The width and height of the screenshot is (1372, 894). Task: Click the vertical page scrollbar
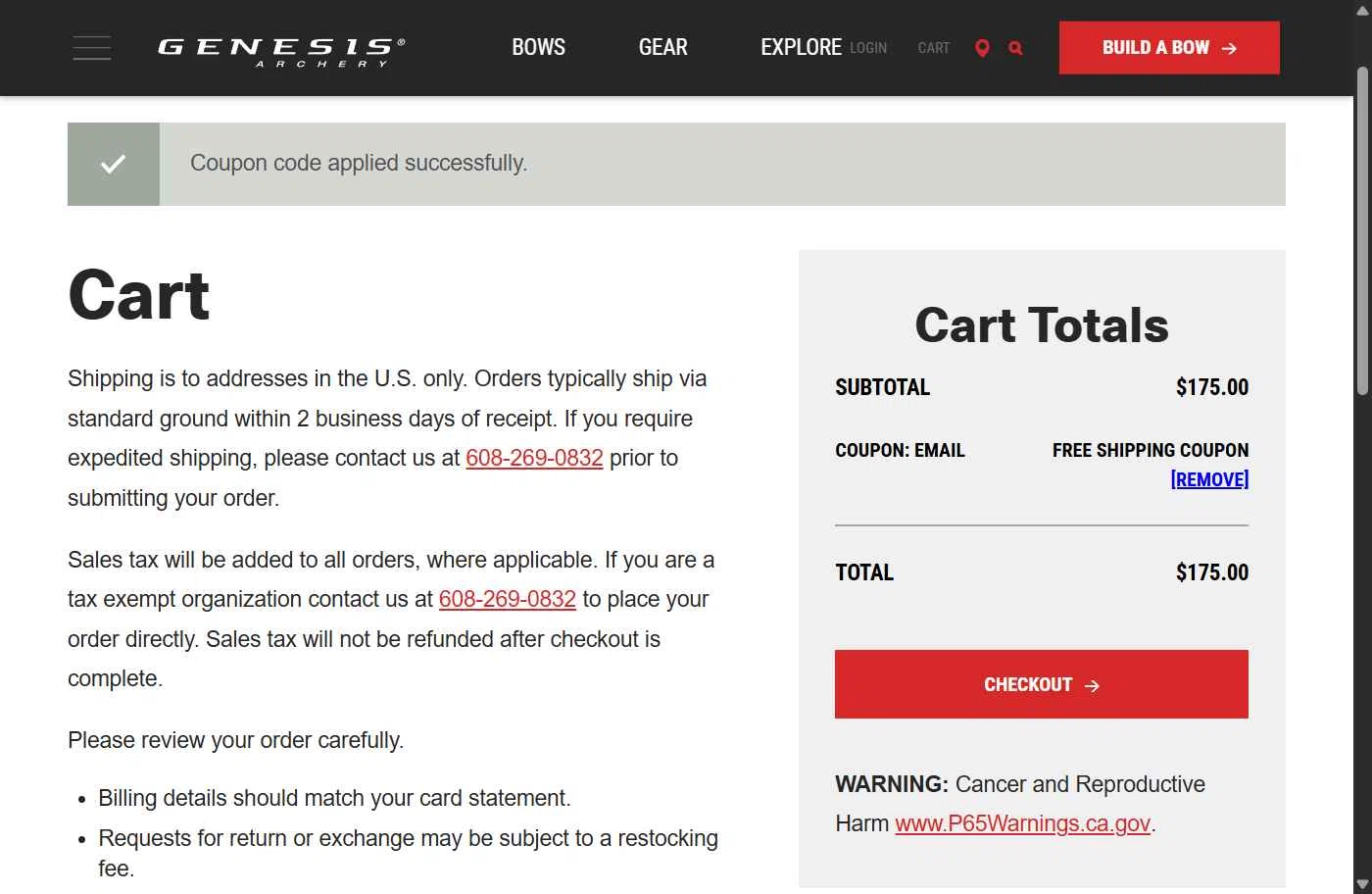(x=1362, y=231)
